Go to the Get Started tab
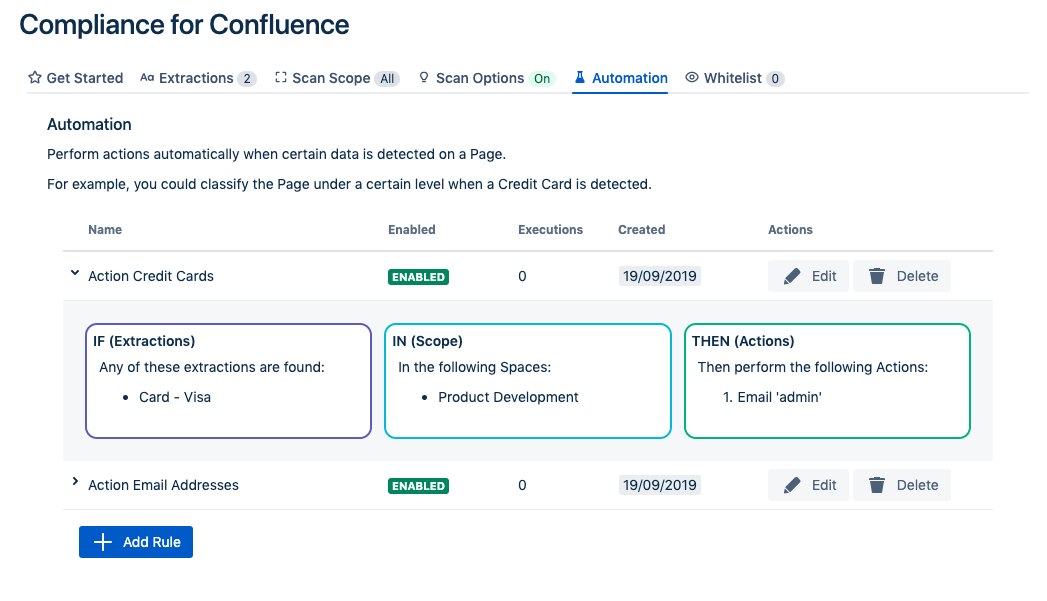This screenshot has height=601, width=1047. coord(84,78)
